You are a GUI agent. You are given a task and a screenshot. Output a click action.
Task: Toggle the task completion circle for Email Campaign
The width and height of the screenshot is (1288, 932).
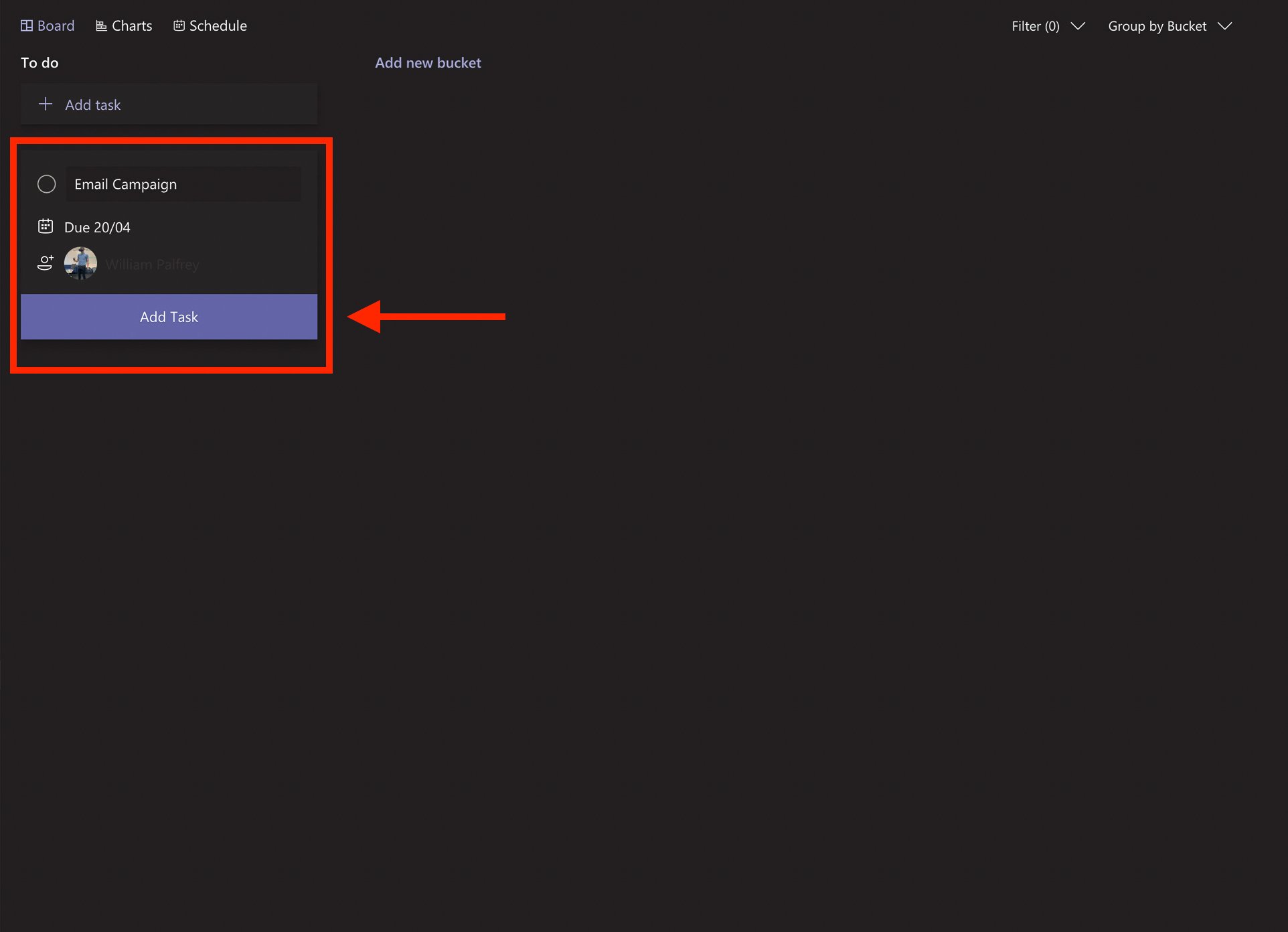pyautogui.click(x=46, y=183)
